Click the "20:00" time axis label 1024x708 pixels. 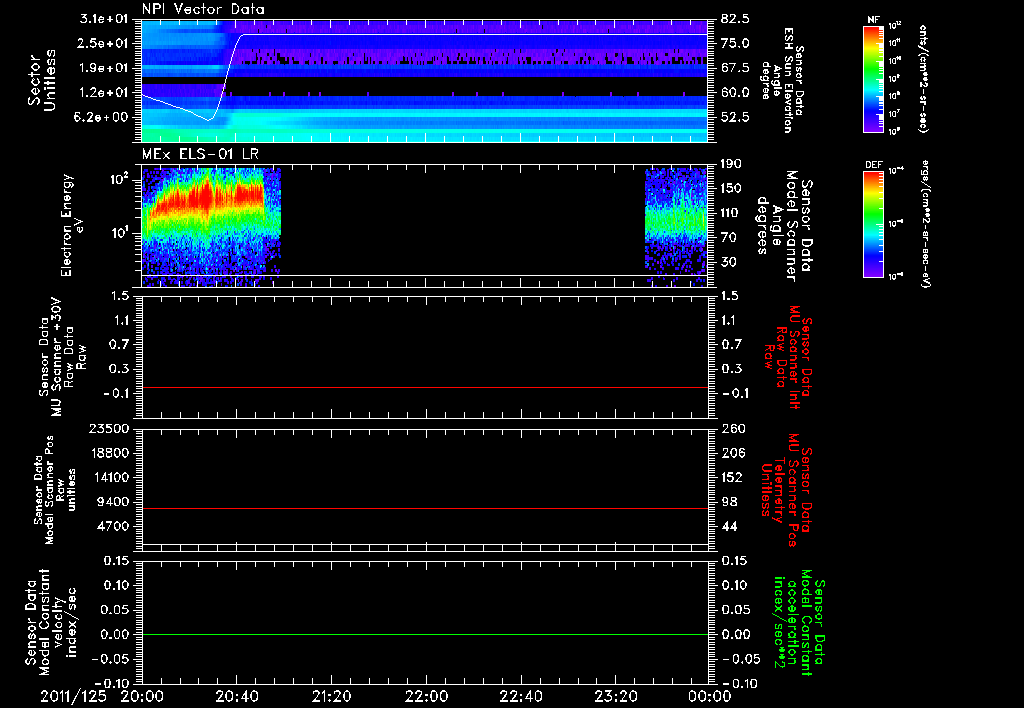pyautogui.click(x=141, y=696)
